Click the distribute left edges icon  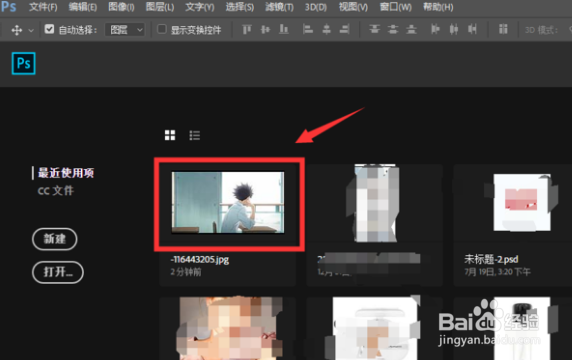coord(435,29)
